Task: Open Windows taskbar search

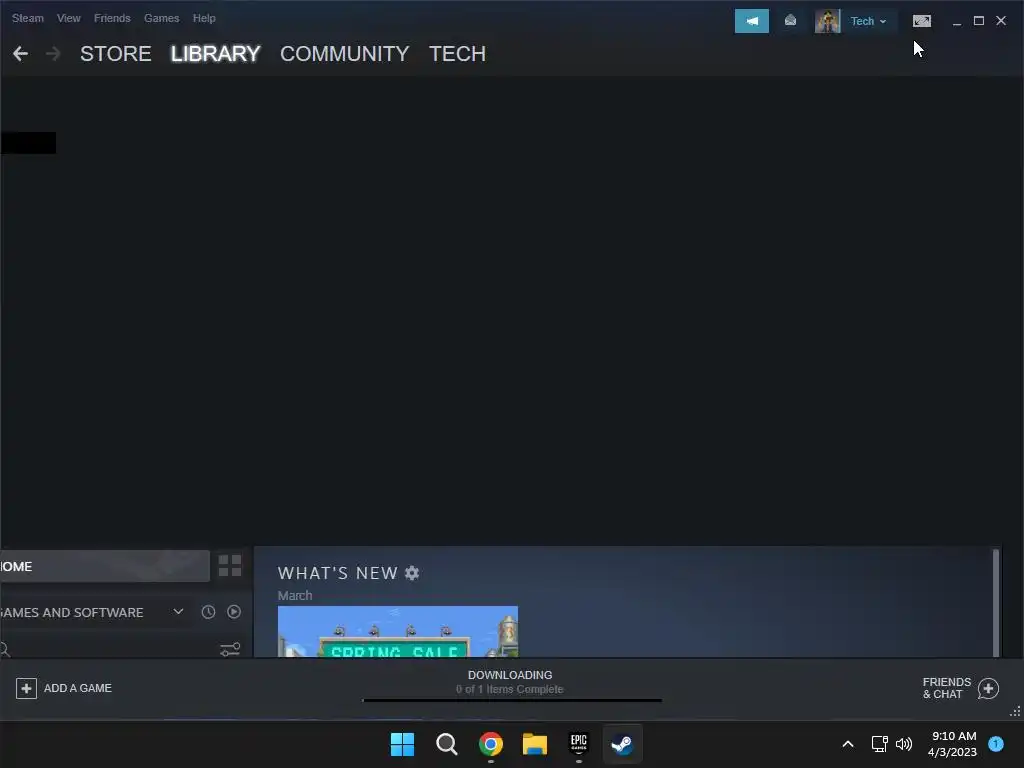Action: point(447,744)
